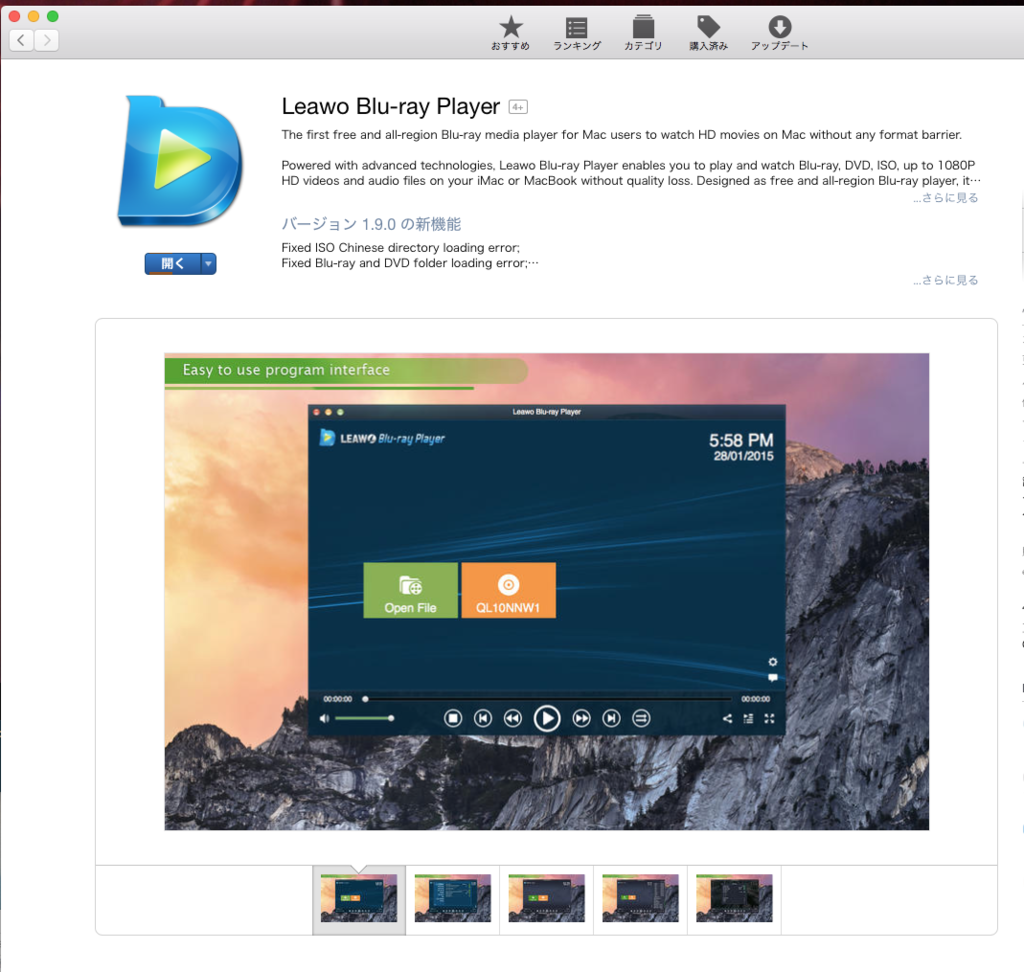Screen dimensions: 1024x972
Task: Click the share icon in player
Action: click(727, 719)
